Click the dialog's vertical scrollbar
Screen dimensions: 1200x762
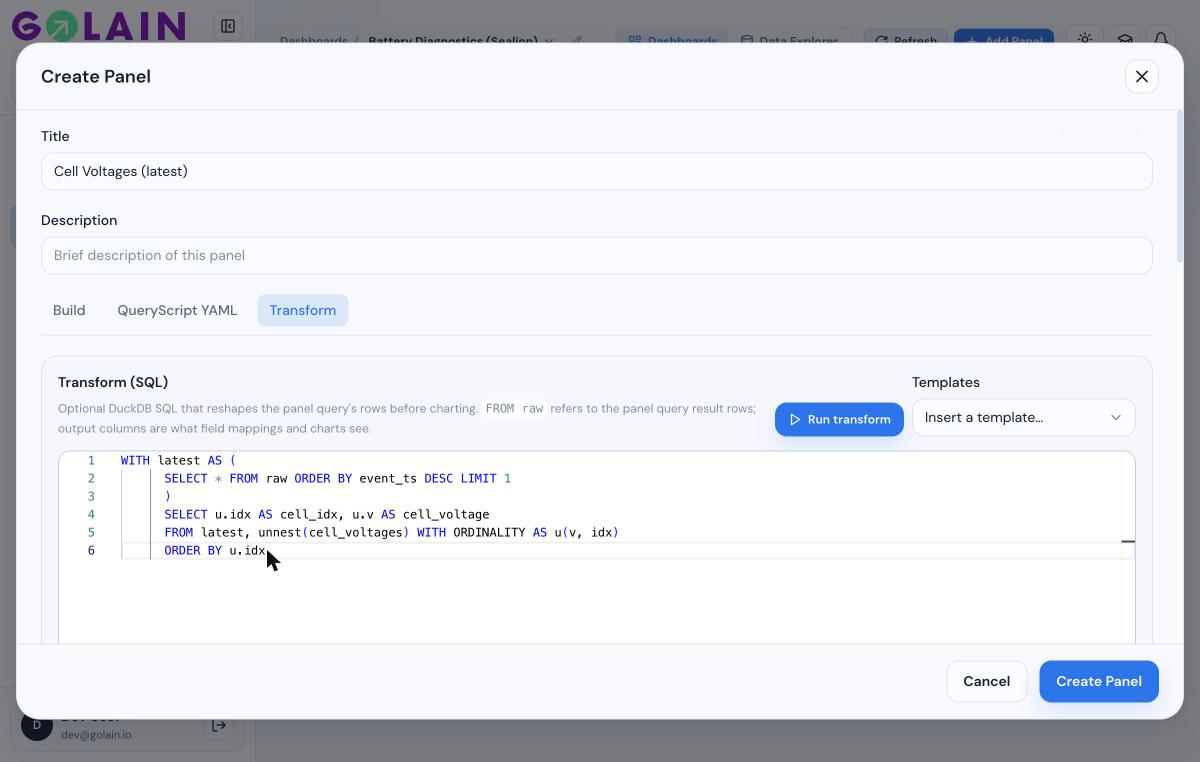(x=1179, y=185)
